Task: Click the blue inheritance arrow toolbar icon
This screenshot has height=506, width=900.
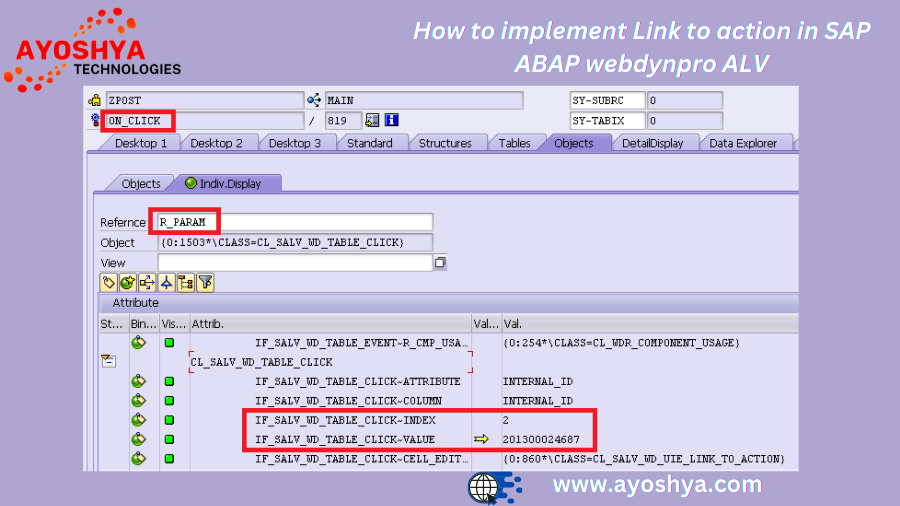Action: click(x=166, y=282)
